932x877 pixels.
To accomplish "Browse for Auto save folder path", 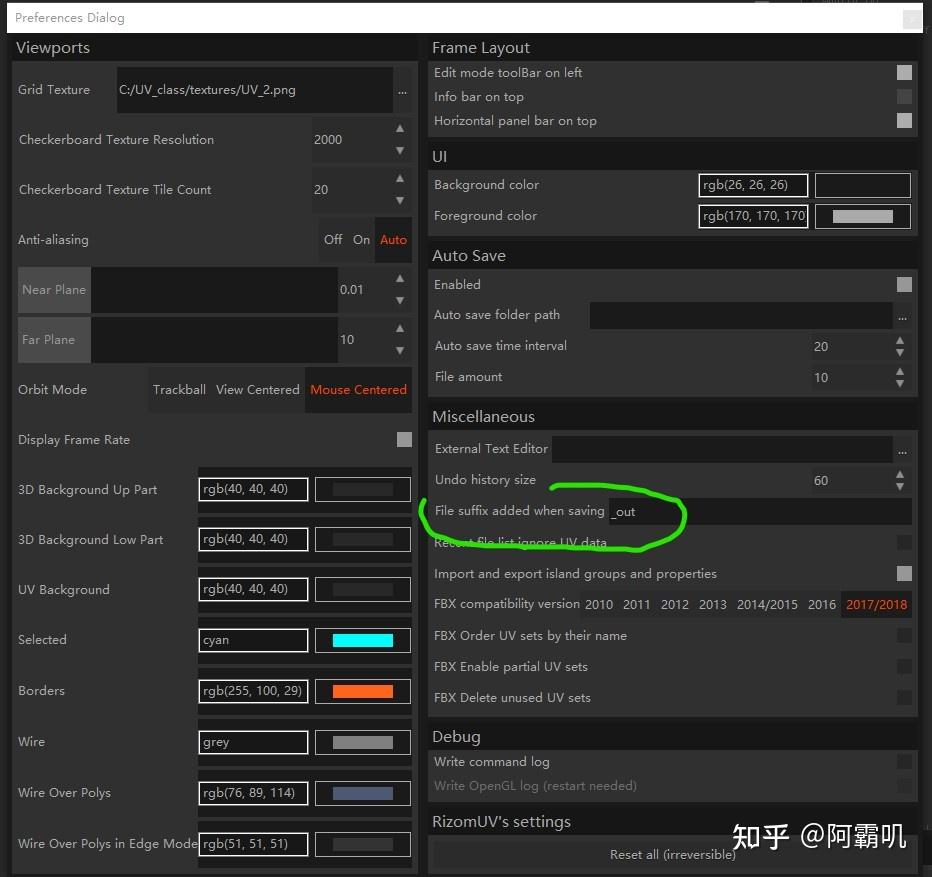I will pos(902,315).
